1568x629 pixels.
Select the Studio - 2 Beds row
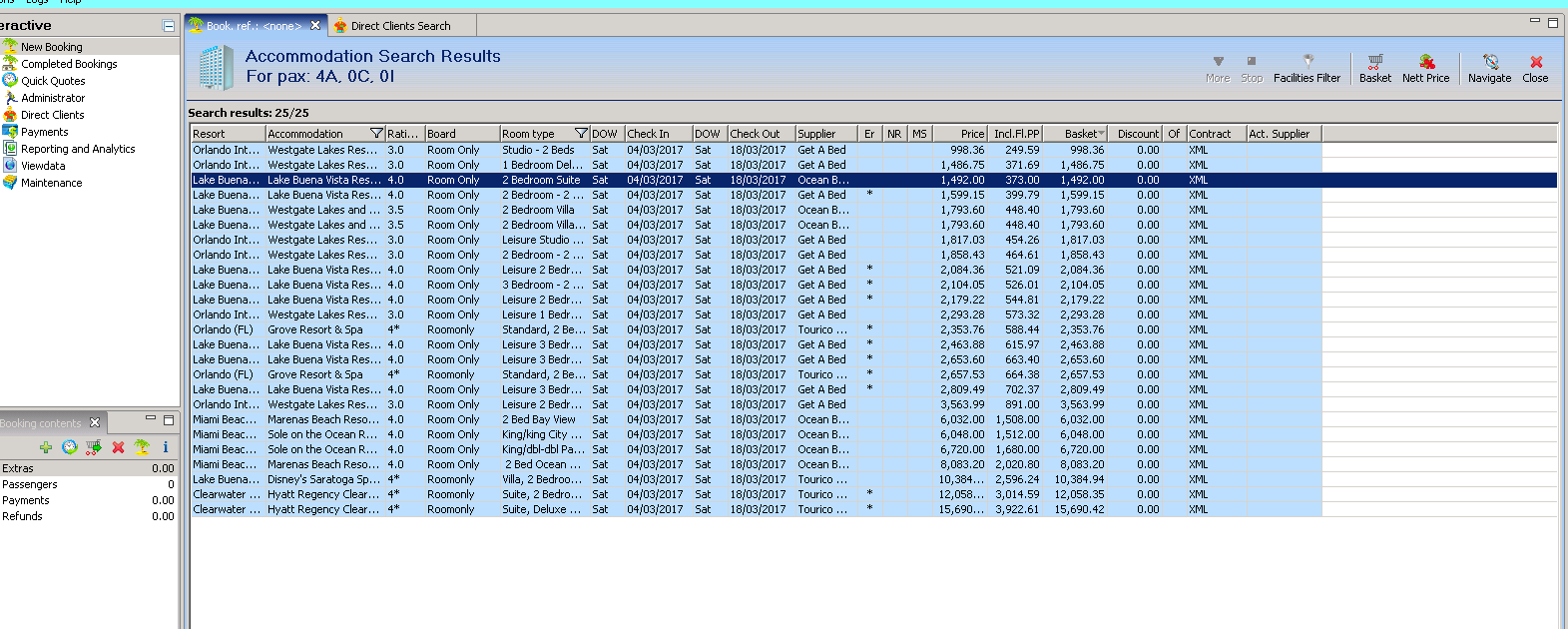(x=757, y=150)
